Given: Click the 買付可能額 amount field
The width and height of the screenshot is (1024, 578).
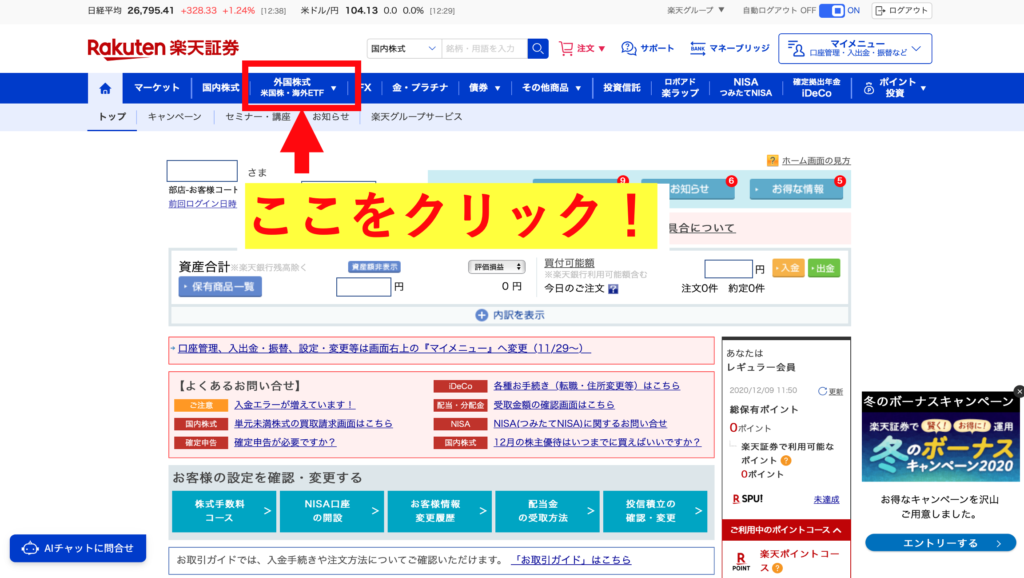Looking at the screenshot, I should tap(728, 268).
